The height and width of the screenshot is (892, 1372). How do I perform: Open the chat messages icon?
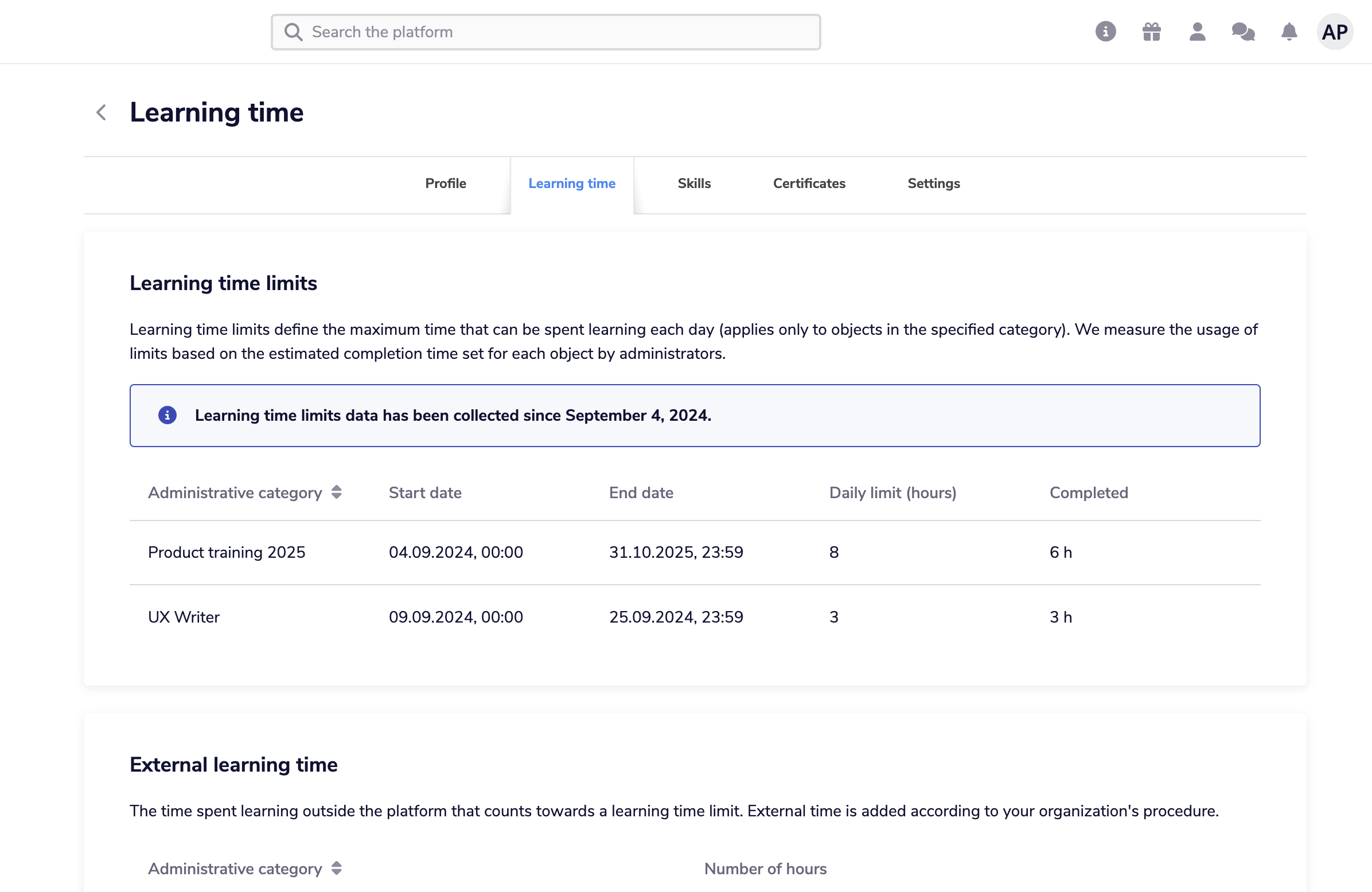coord(1243,32)
